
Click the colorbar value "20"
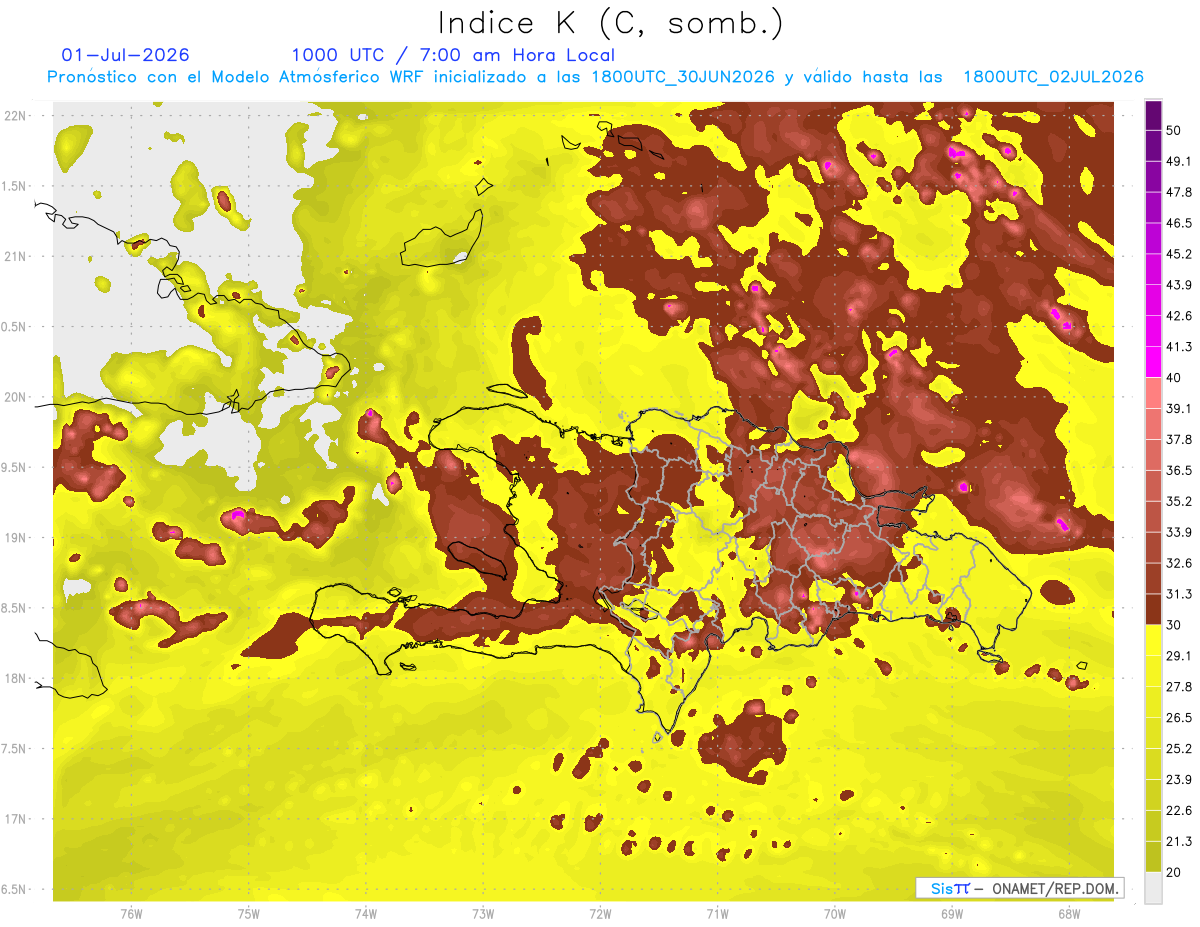[1175, 871]
